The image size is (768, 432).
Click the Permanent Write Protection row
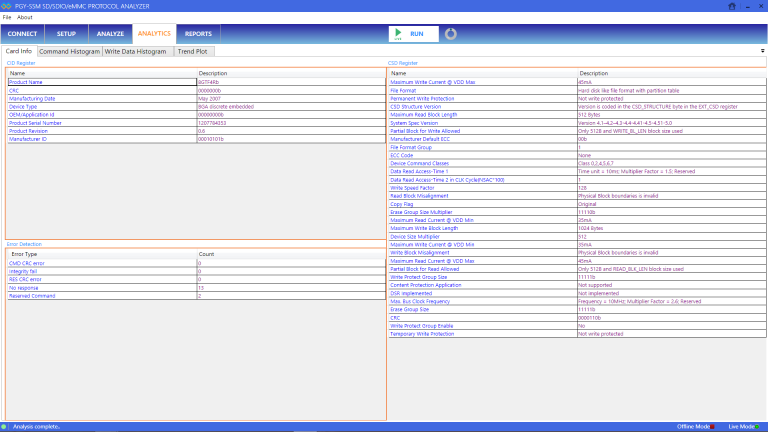pyautogui.click(x=577, y=98)
